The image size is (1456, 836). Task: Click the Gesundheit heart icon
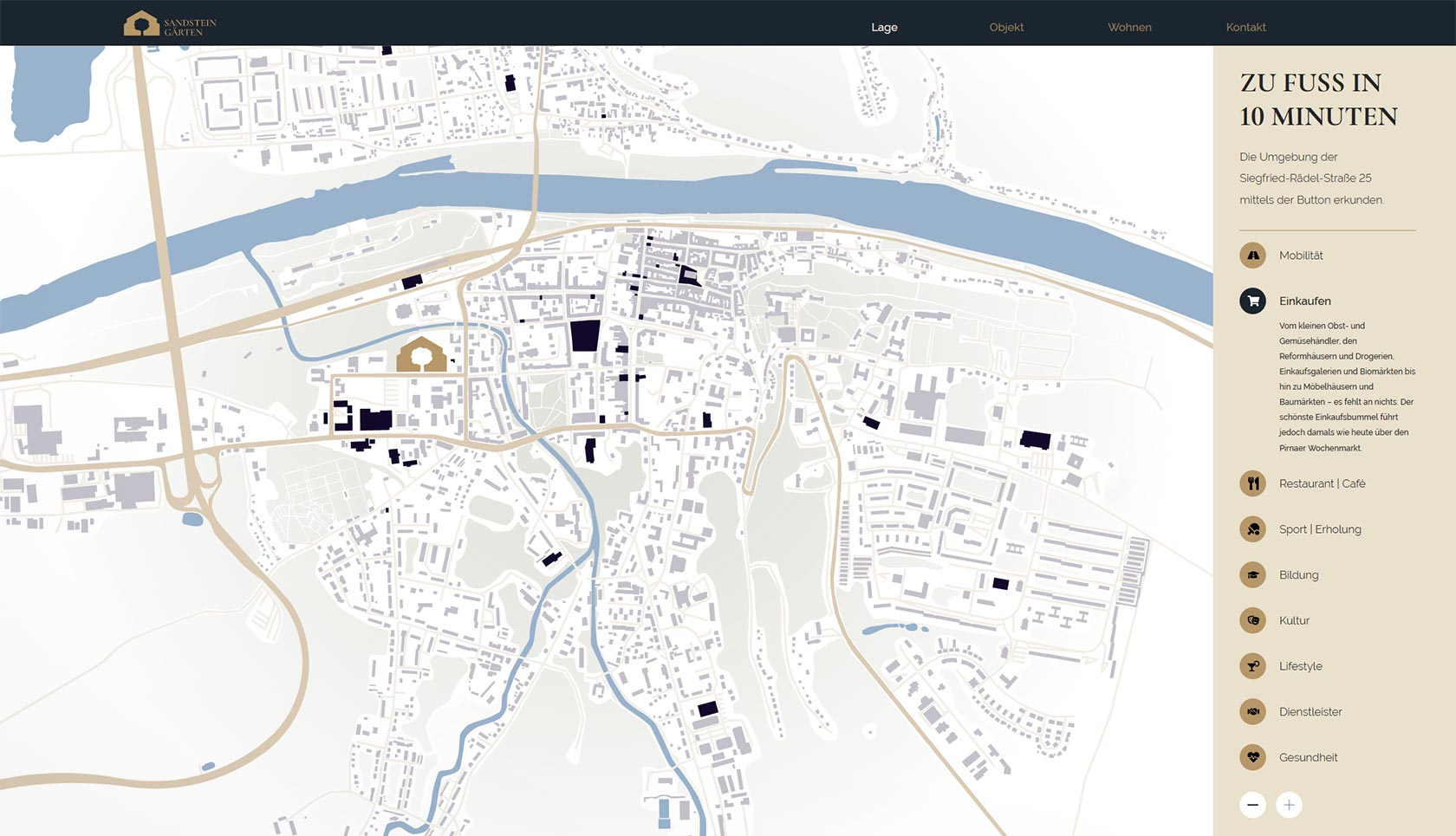(x=1252, y=757)
